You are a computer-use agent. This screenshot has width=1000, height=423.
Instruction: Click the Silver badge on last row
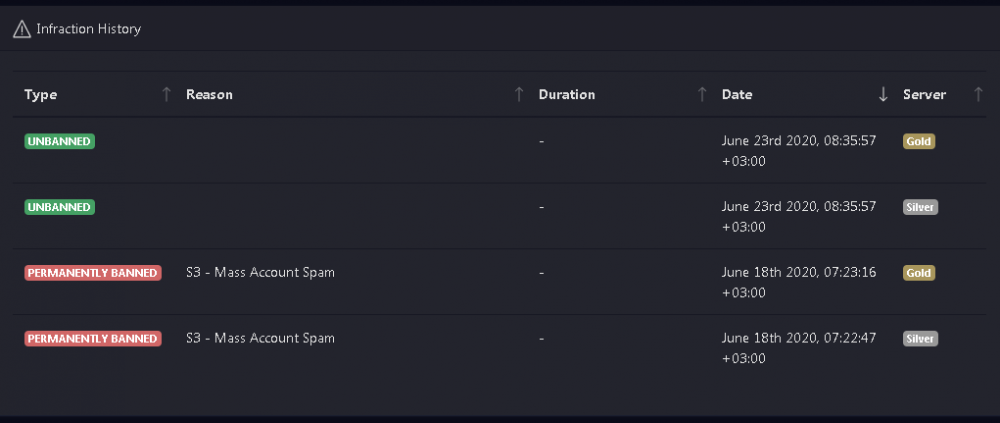[920, 339]
